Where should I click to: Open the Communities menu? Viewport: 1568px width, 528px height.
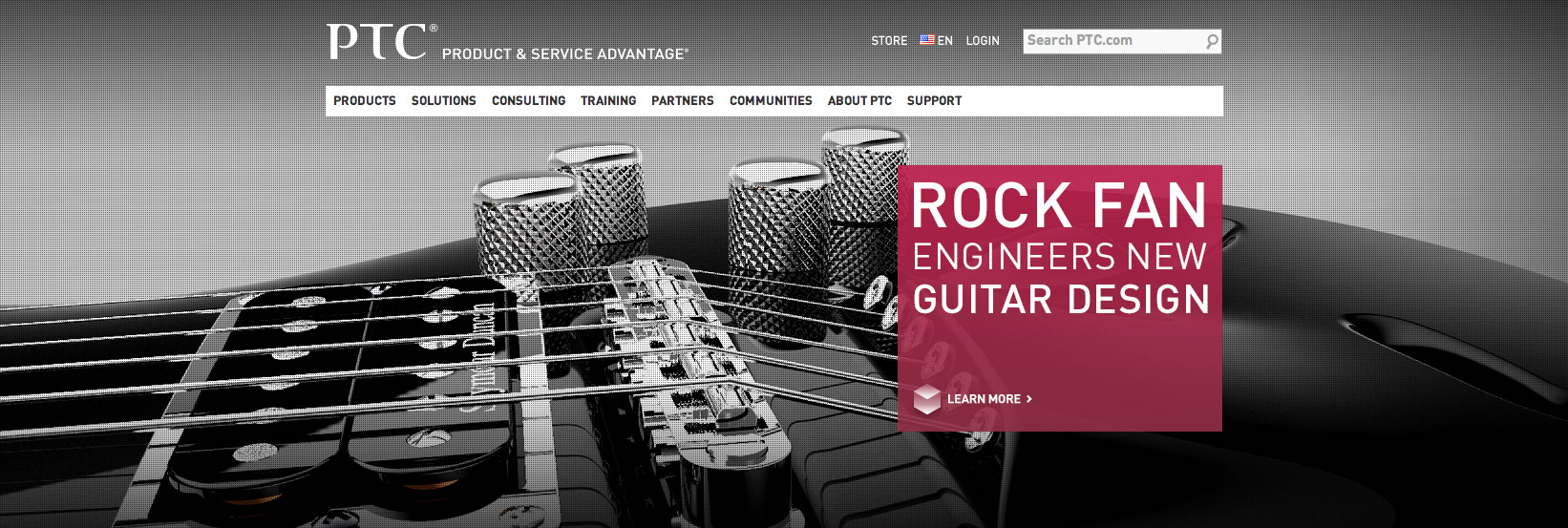point(771,100)
